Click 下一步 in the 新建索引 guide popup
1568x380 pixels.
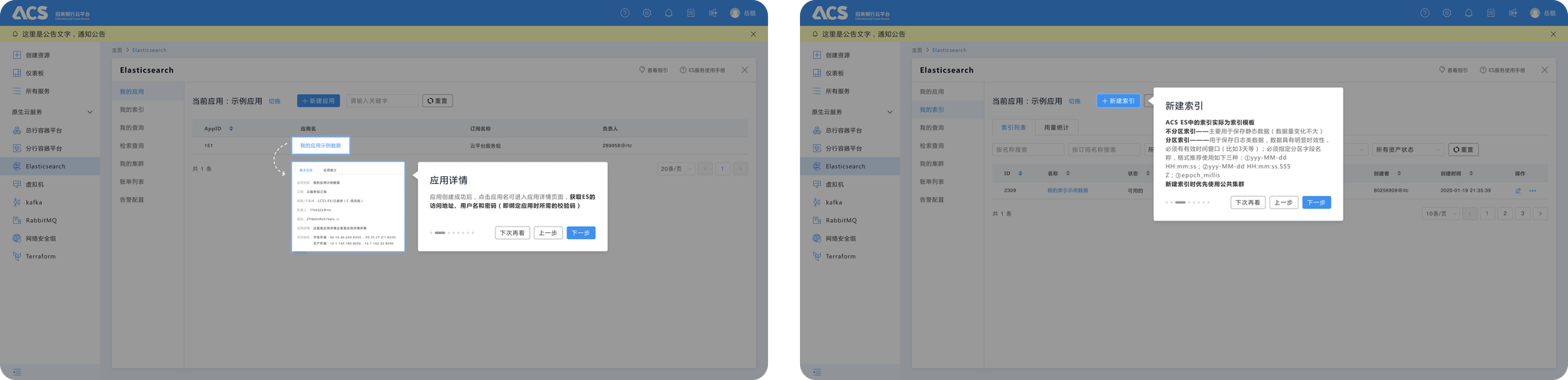[x=1317, y=202]
